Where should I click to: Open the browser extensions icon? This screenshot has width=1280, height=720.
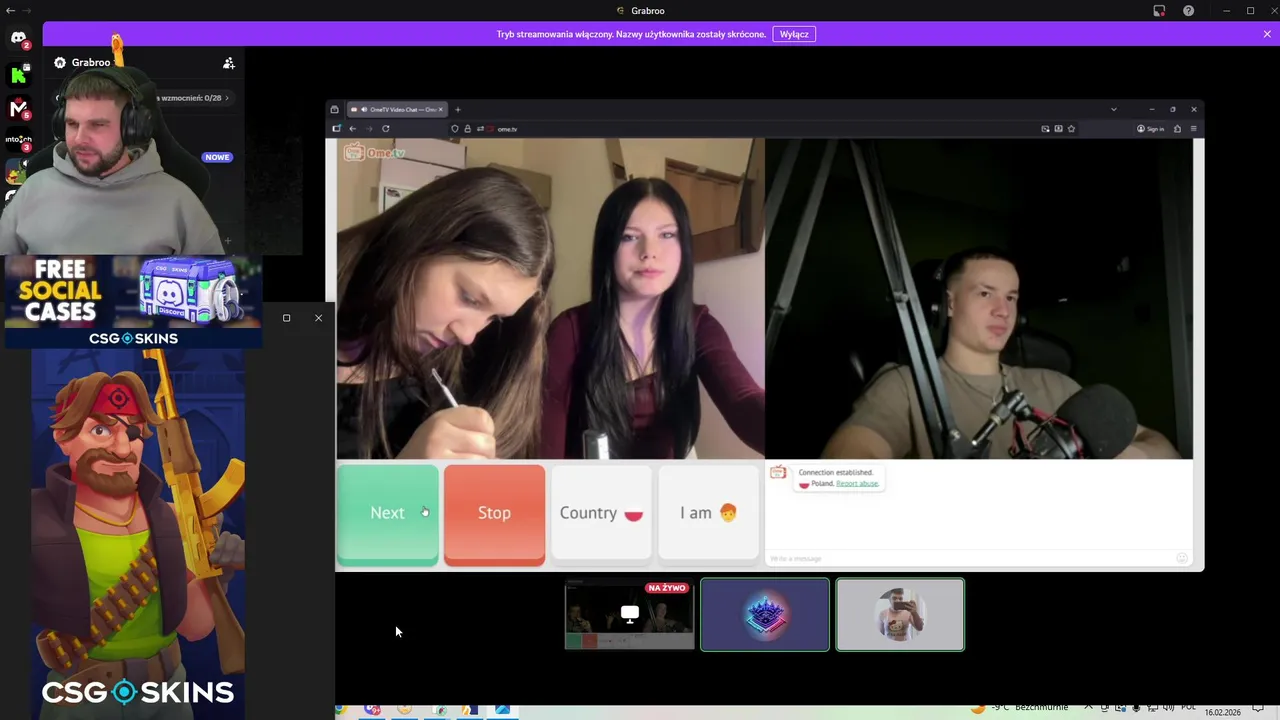click(x=1177, y=129)
